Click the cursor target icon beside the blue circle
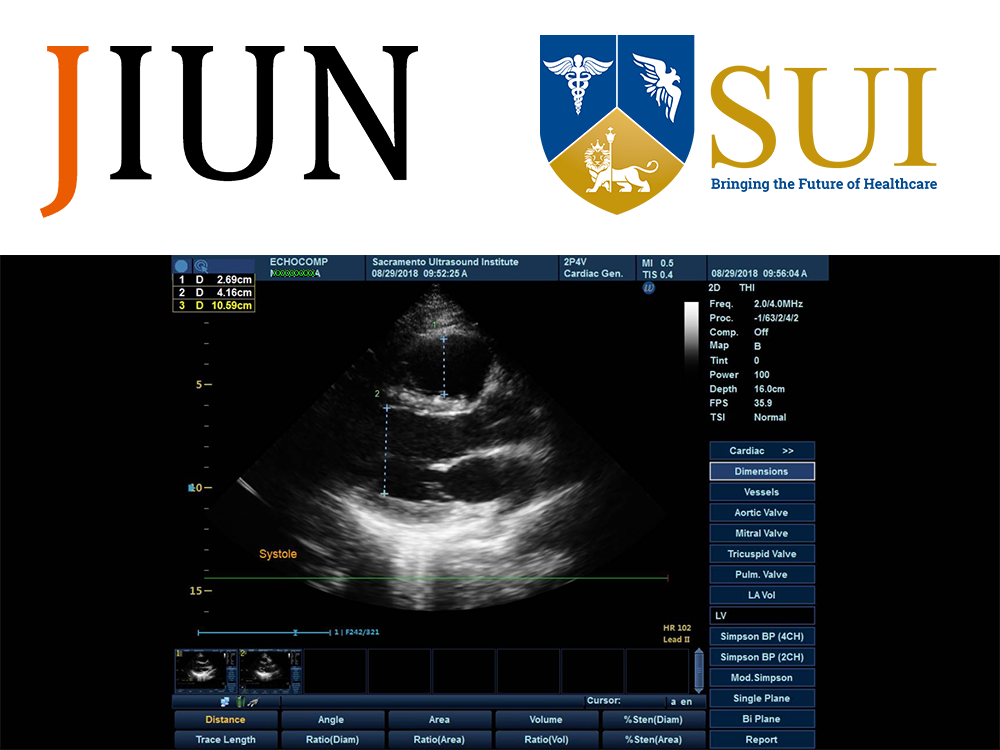The width and height of the screenshot is (1000, 750). 202,266
